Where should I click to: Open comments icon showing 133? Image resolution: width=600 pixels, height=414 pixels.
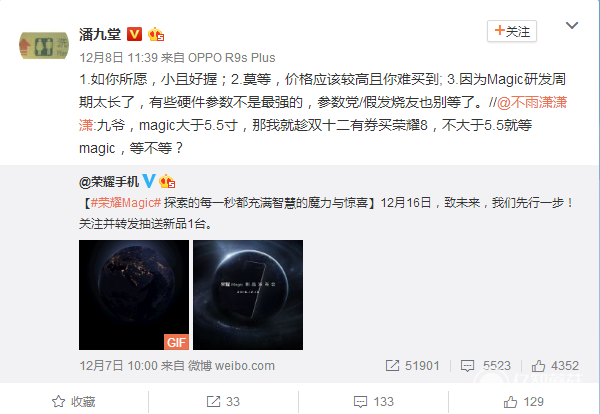pyautogui.click(x=360, y=402)
